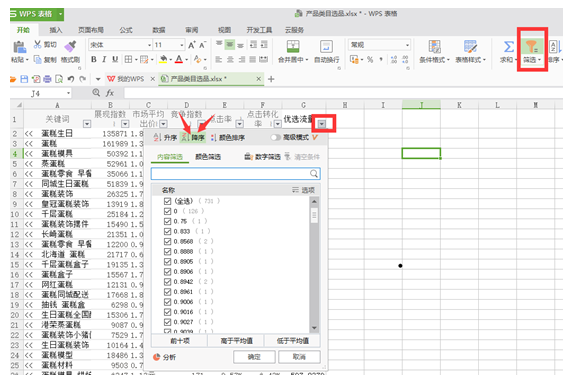Click the 高于平均值 button

click(236, 341)
